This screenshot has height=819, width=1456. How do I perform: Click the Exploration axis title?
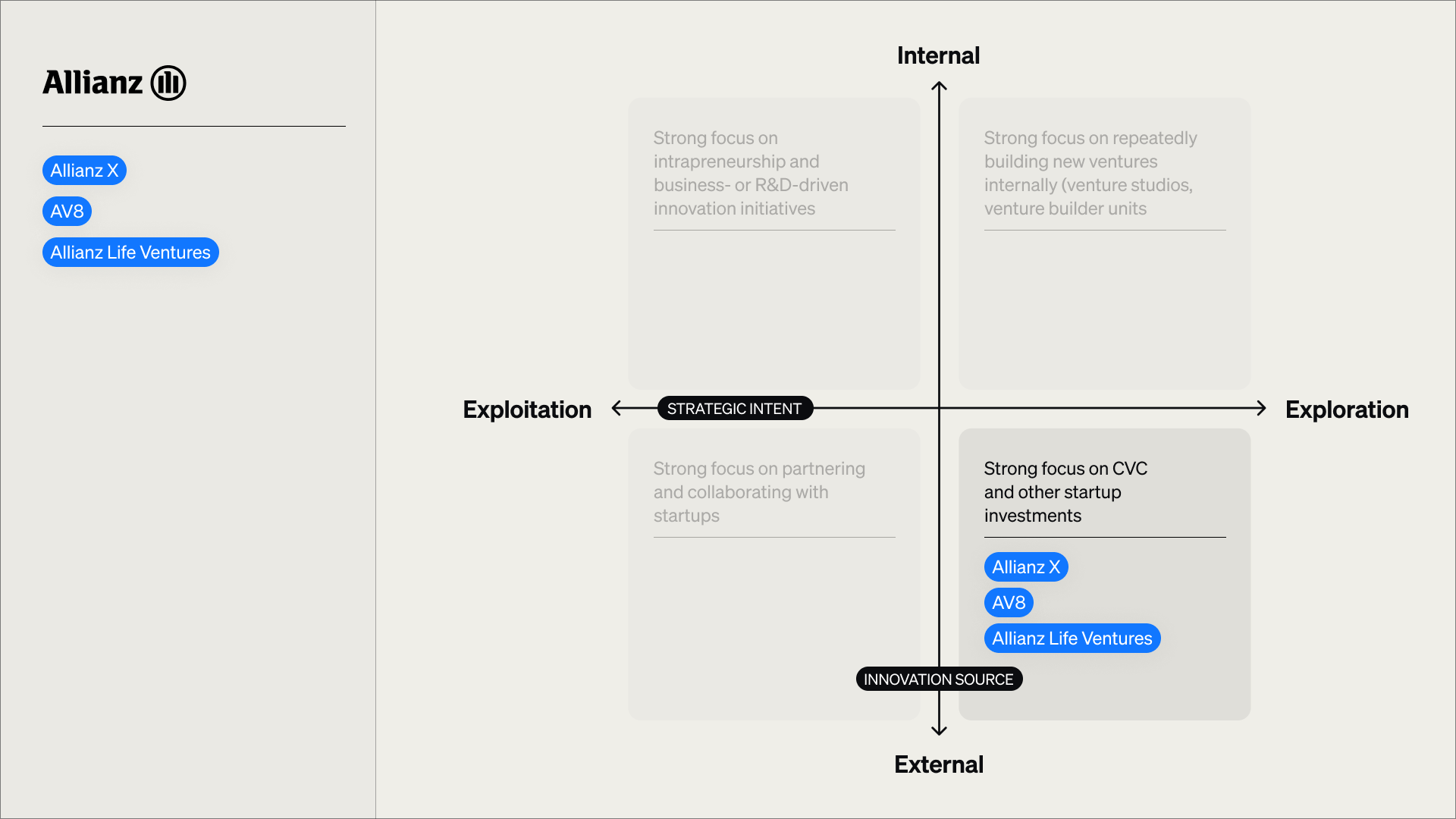1347,409
